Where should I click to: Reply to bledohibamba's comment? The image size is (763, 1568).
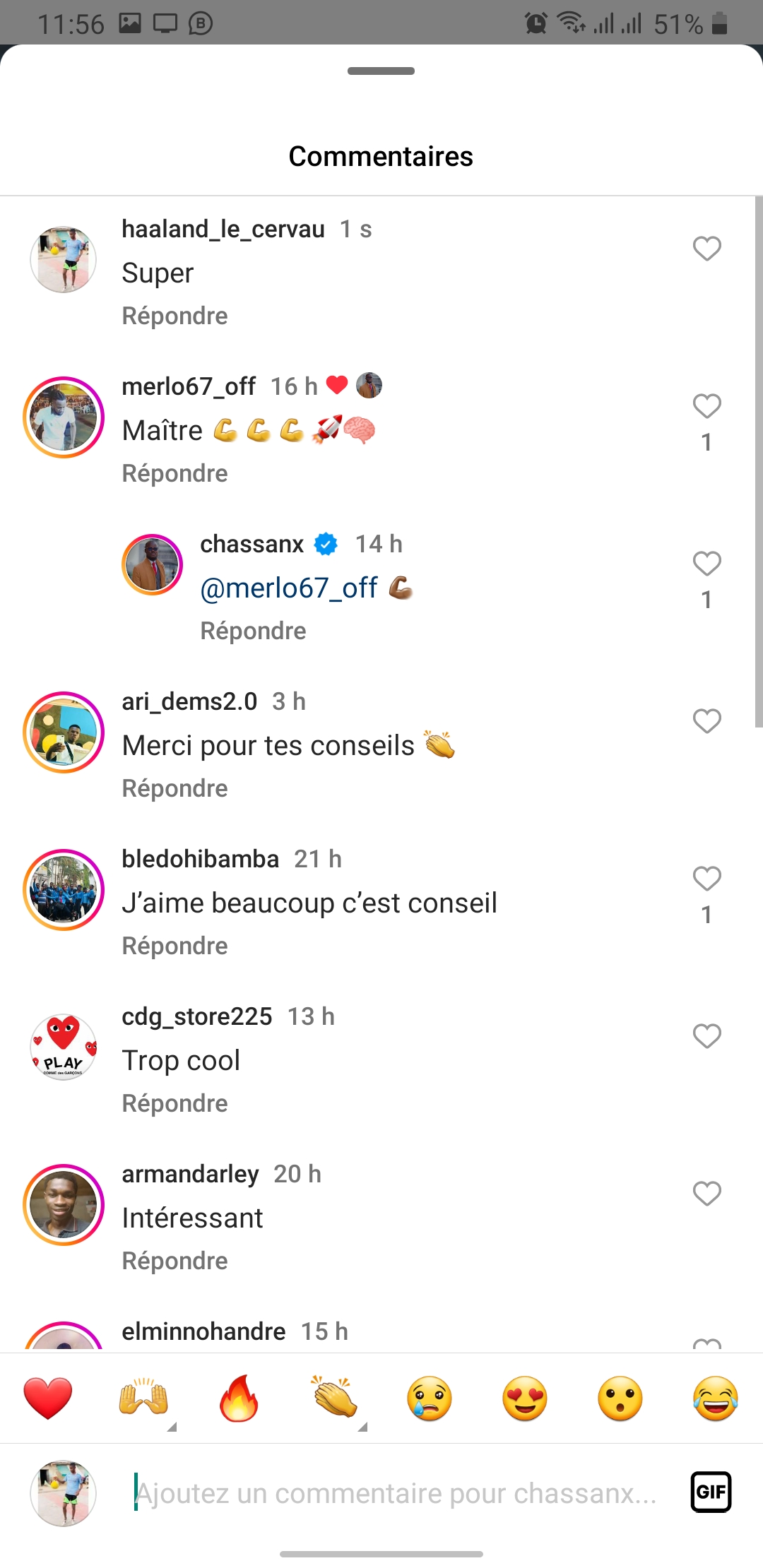(x=175, y=946)
